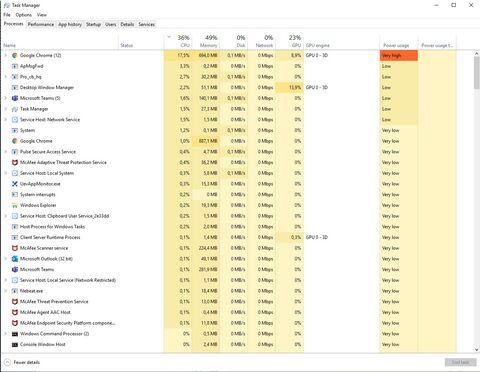Click the Pro_cb_hq process icon
This screenshot has height=372, width=480.
point(15,77)
